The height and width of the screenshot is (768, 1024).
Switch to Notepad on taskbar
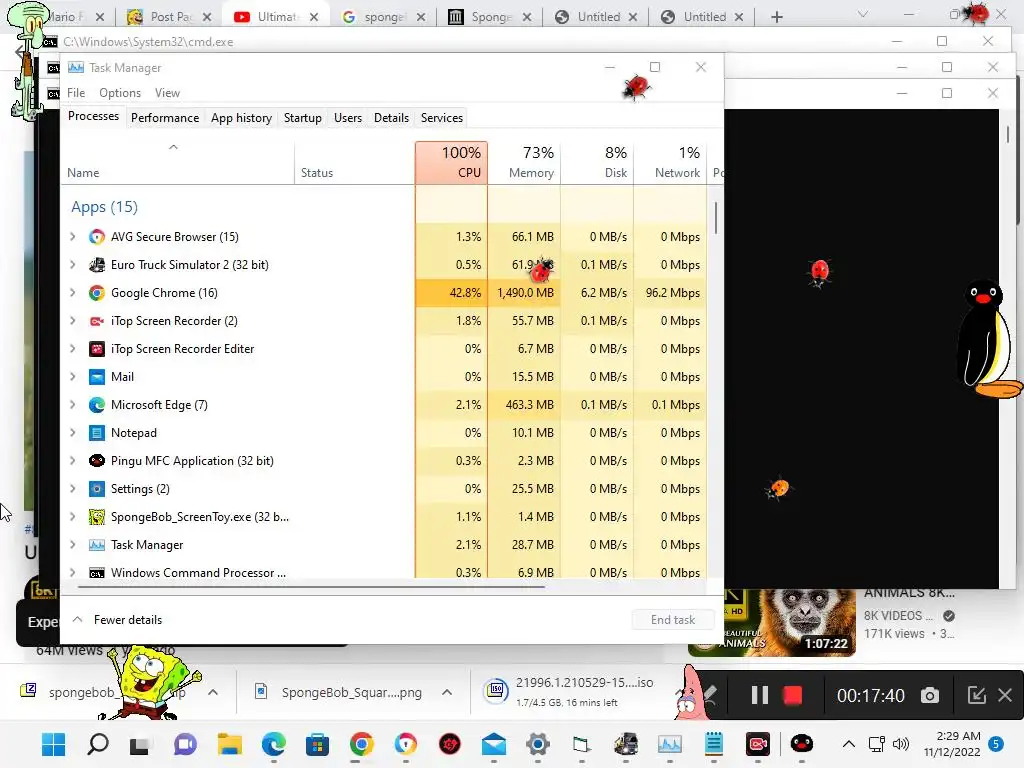714,744
